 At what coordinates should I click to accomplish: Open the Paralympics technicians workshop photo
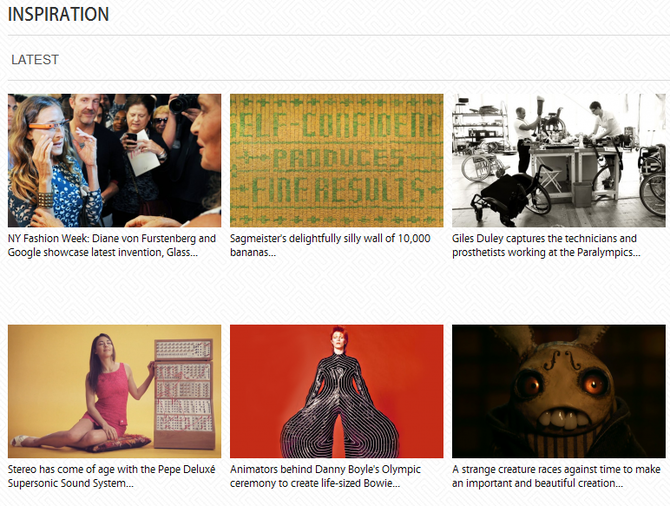pos(559,160)
